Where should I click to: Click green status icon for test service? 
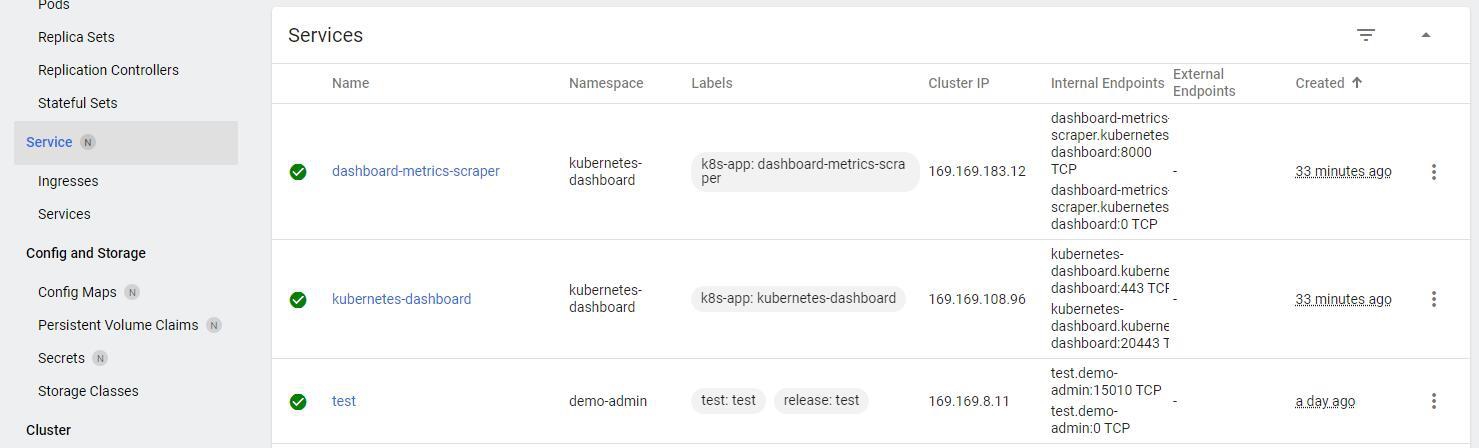tap(298, 401)
